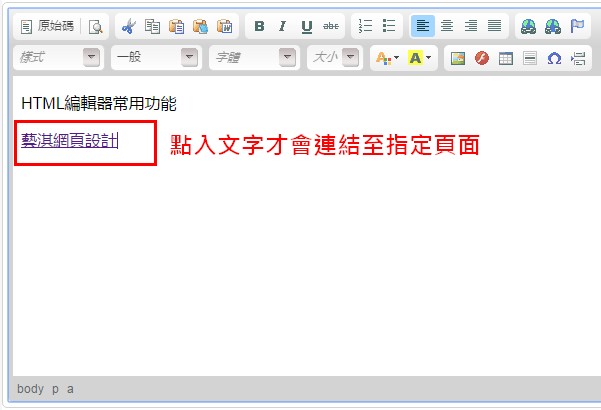Select the a element in path bar
Screen dimensions: 601x410
tap(70, 389)
